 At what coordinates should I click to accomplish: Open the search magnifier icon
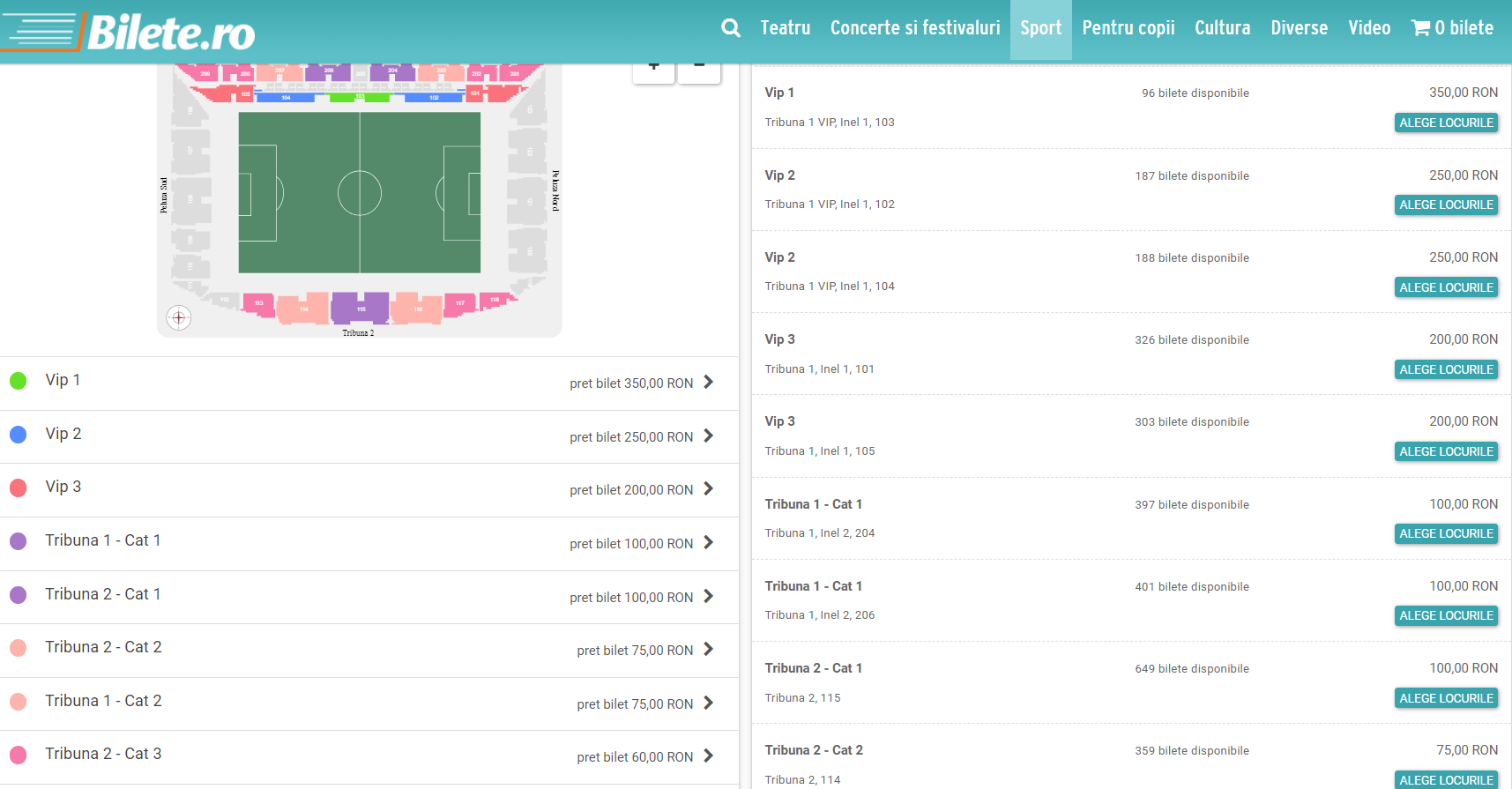[730, 28]
